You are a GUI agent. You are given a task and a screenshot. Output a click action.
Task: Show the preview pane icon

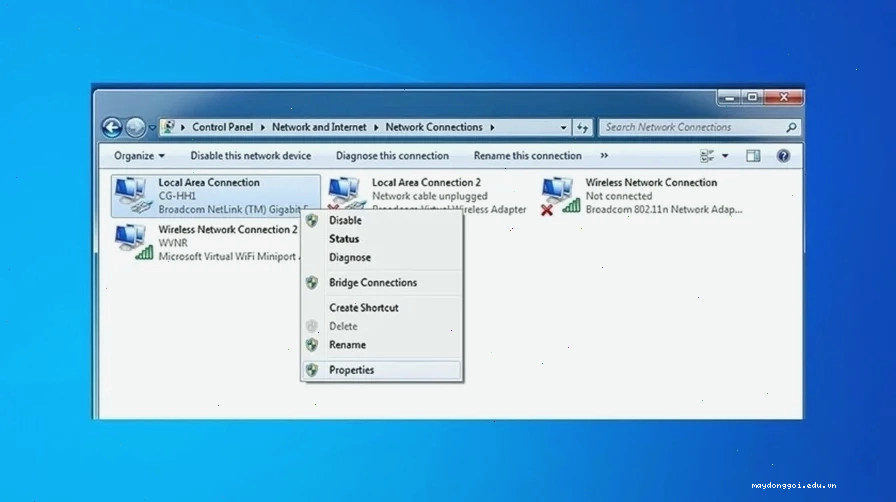(x=753, y=156)
